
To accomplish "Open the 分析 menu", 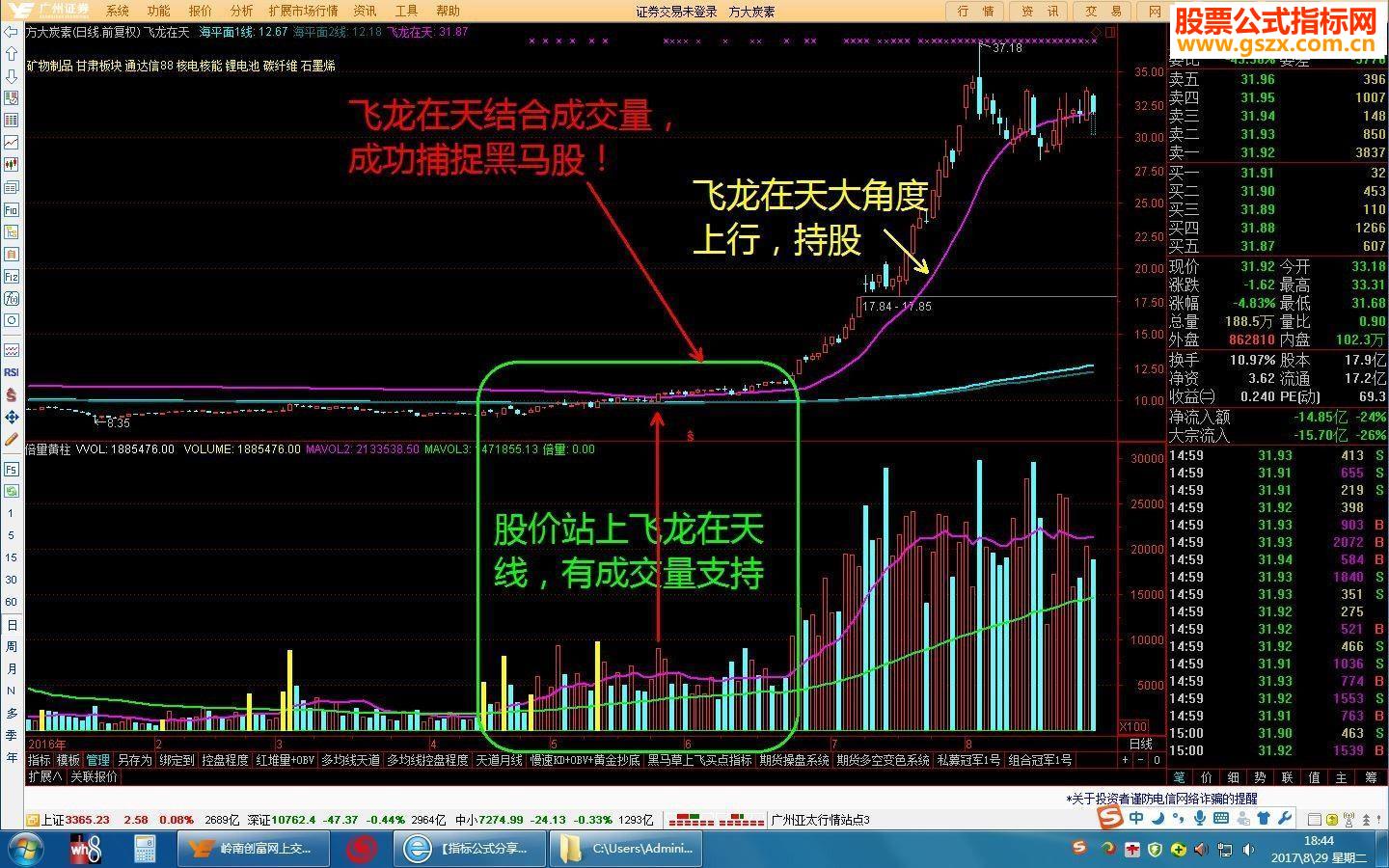I will [242, 11].
